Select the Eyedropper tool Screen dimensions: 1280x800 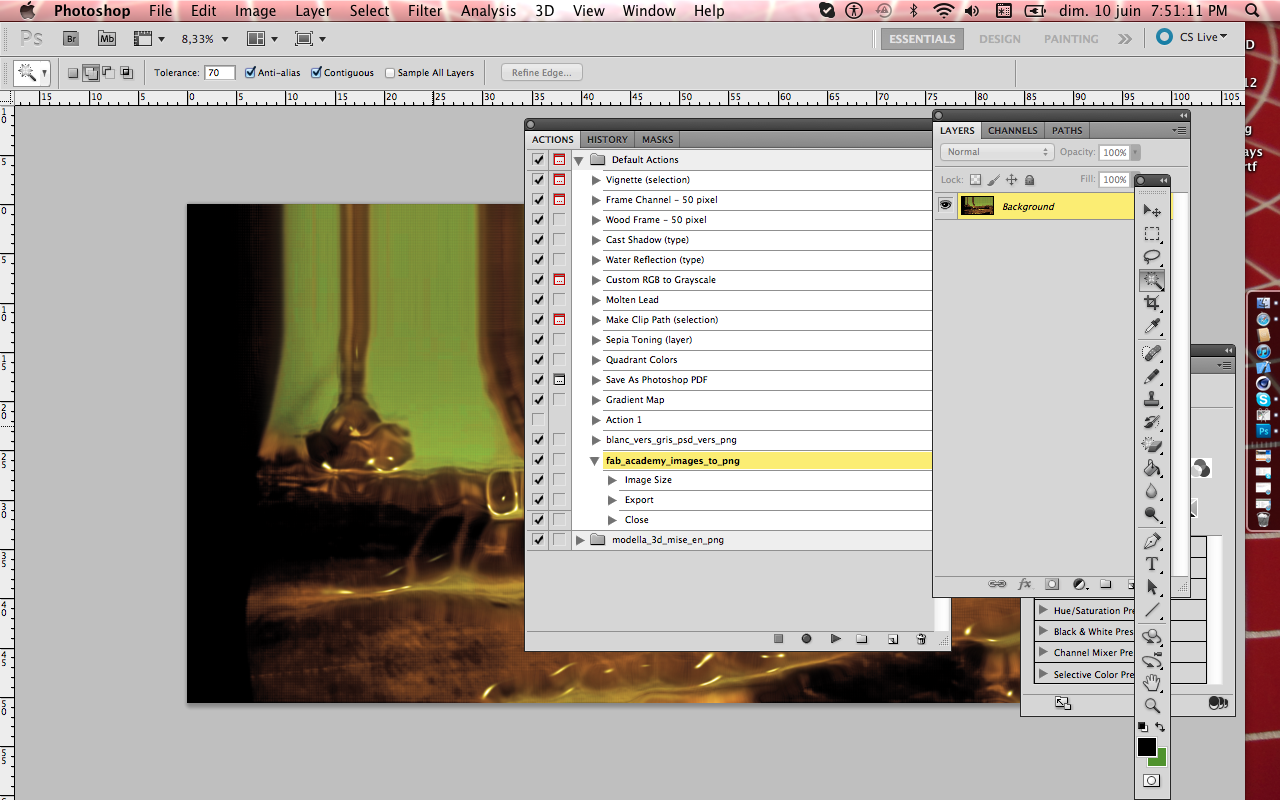point(1152,327)
